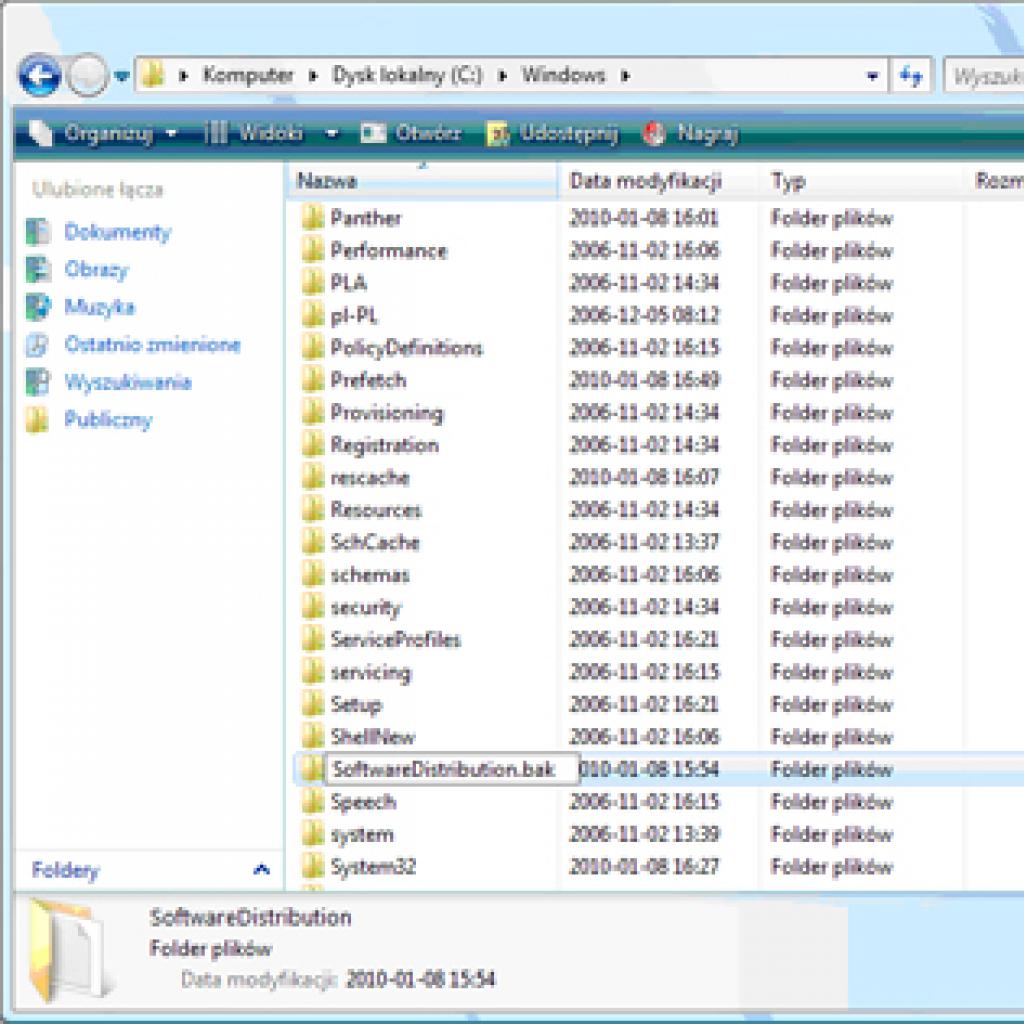The width and height of the screenshot is (1024, 1024).
Task: Go back with the blue Back arrow
Action: coord(40,76)
